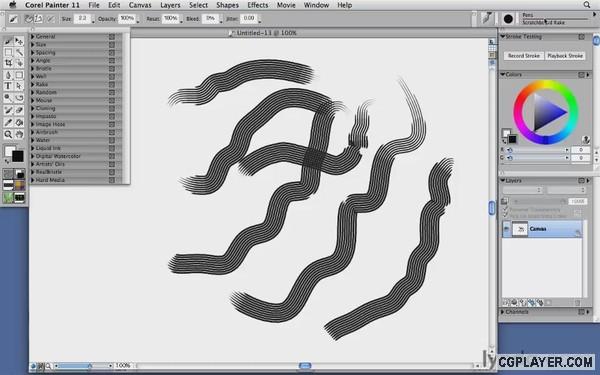Open the Colors panel options arrow
600x375 pixels.
[x=588, y=75]
